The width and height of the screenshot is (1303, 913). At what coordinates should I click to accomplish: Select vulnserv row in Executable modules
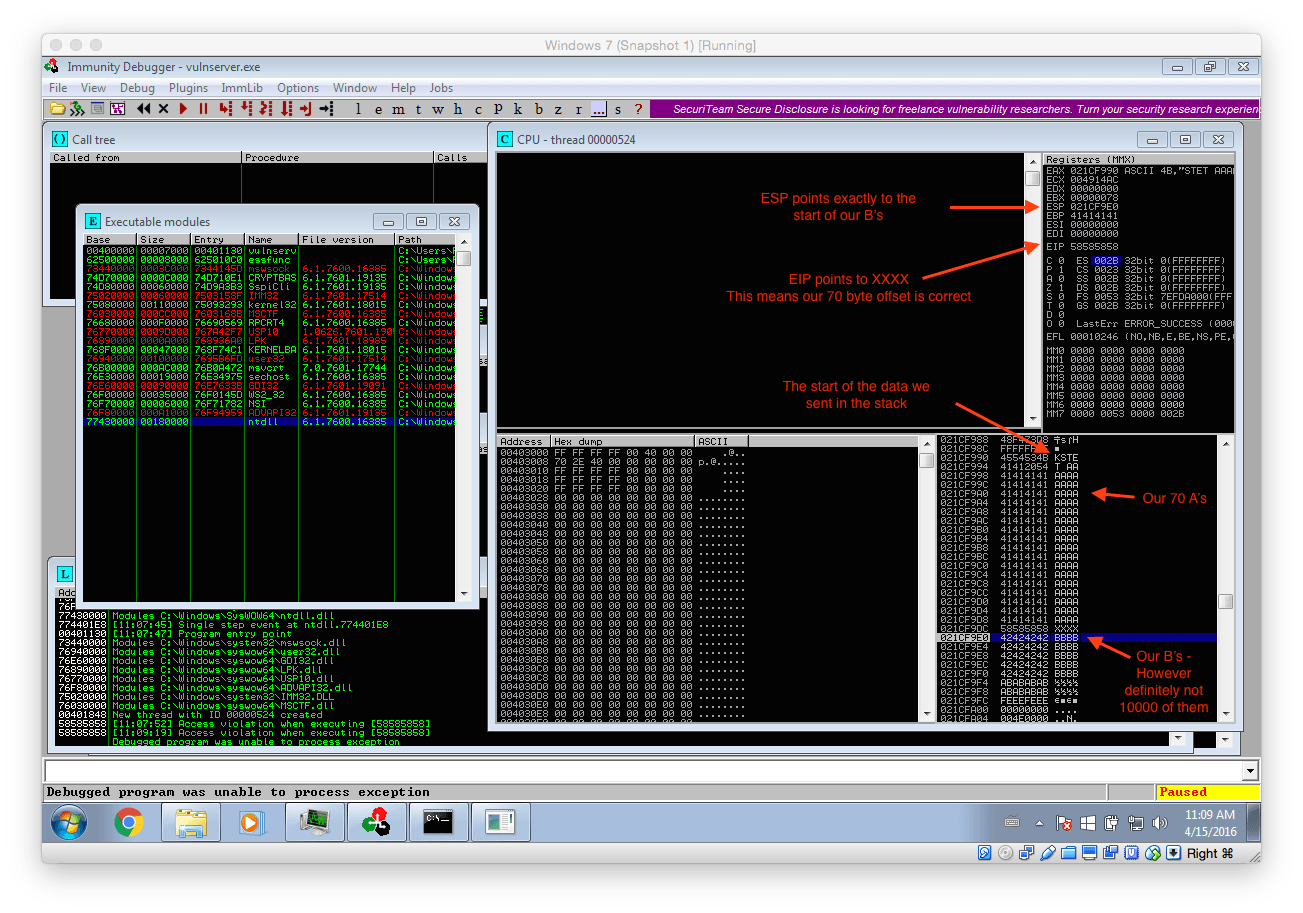coord(268,250)
